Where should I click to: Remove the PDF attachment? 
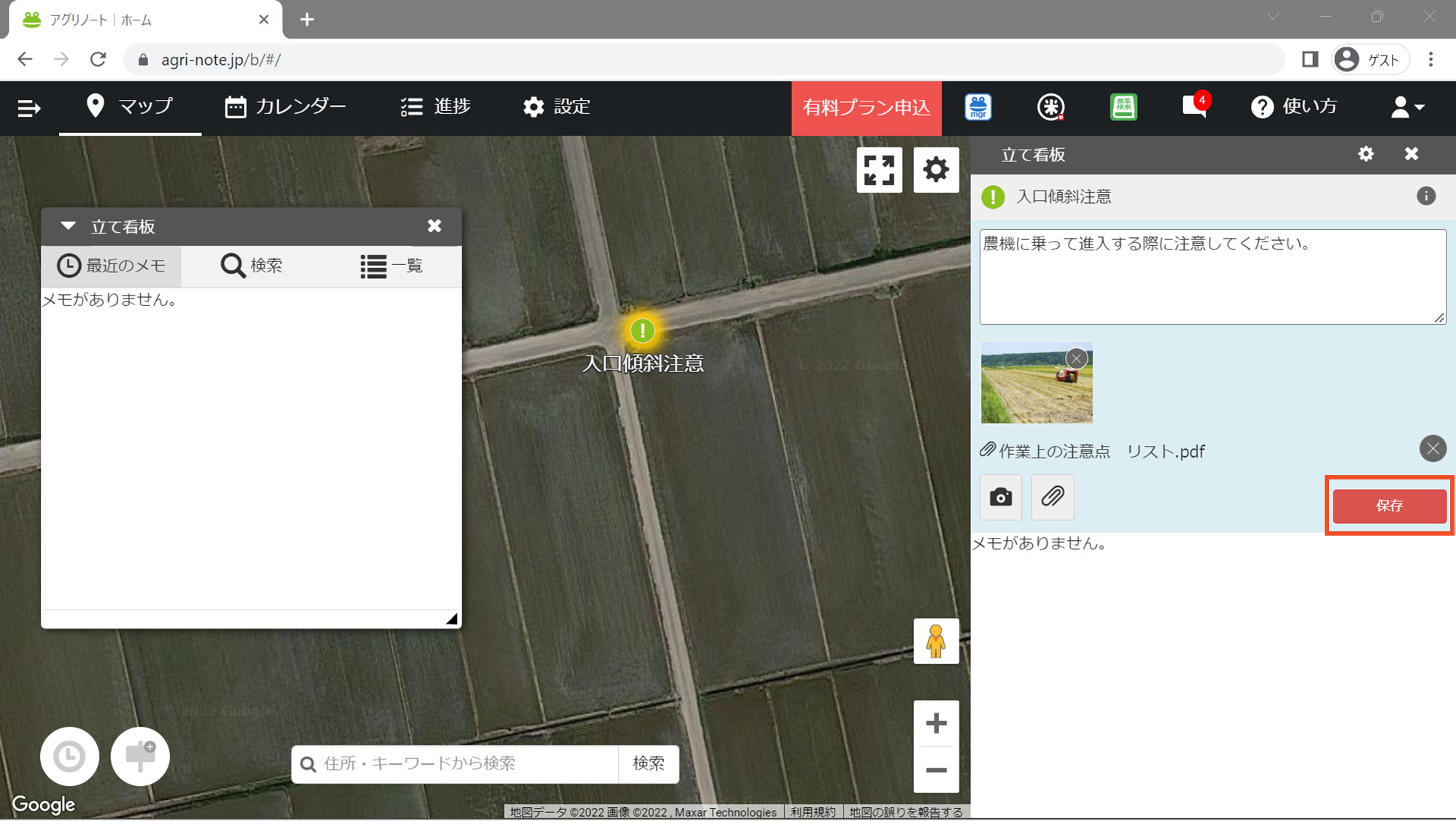coord(1433,449)
